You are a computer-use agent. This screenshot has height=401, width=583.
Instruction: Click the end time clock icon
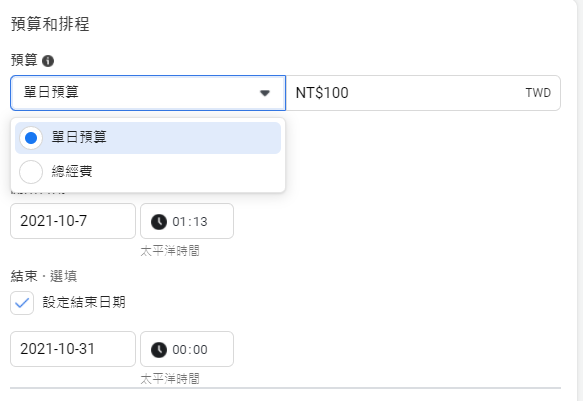pos(159,350)
